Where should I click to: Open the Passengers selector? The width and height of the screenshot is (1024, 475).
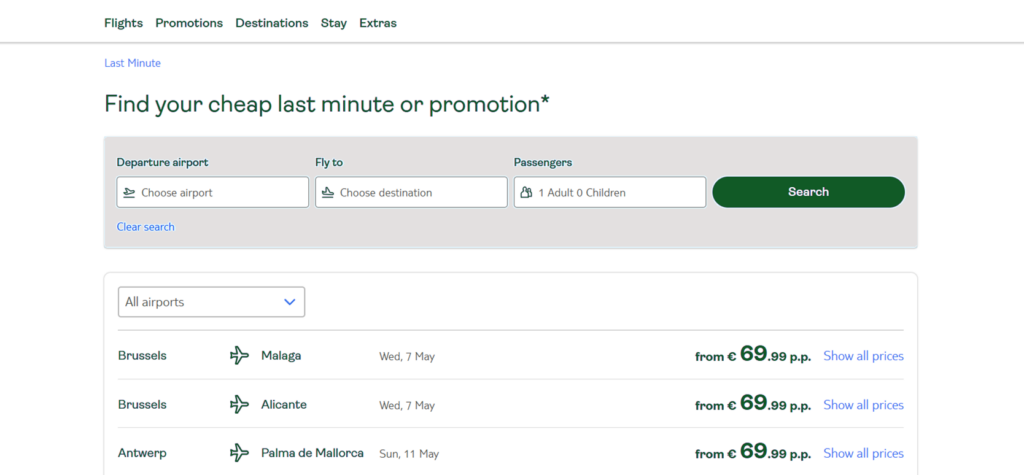(610, 193)
